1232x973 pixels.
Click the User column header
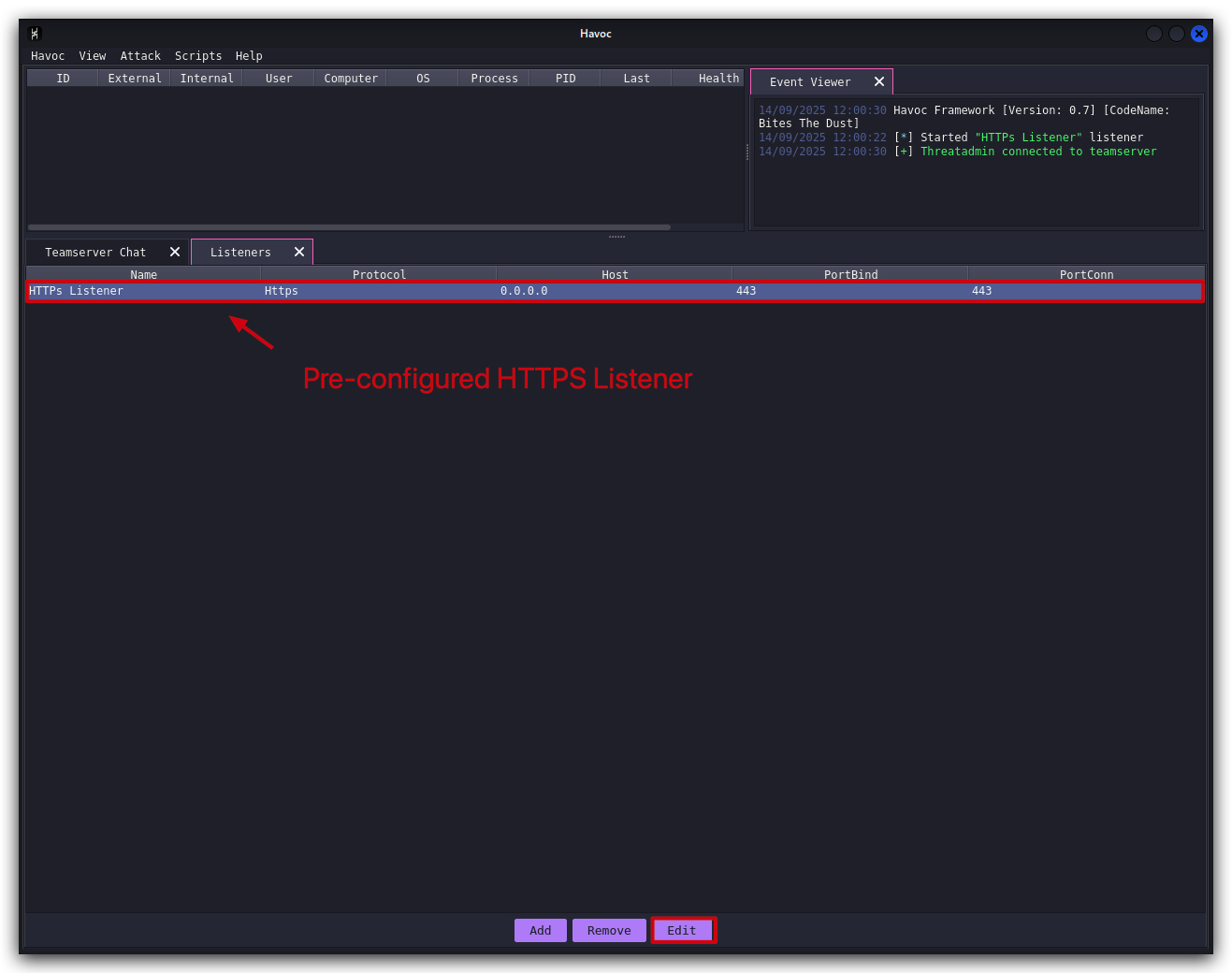[279, 79]
